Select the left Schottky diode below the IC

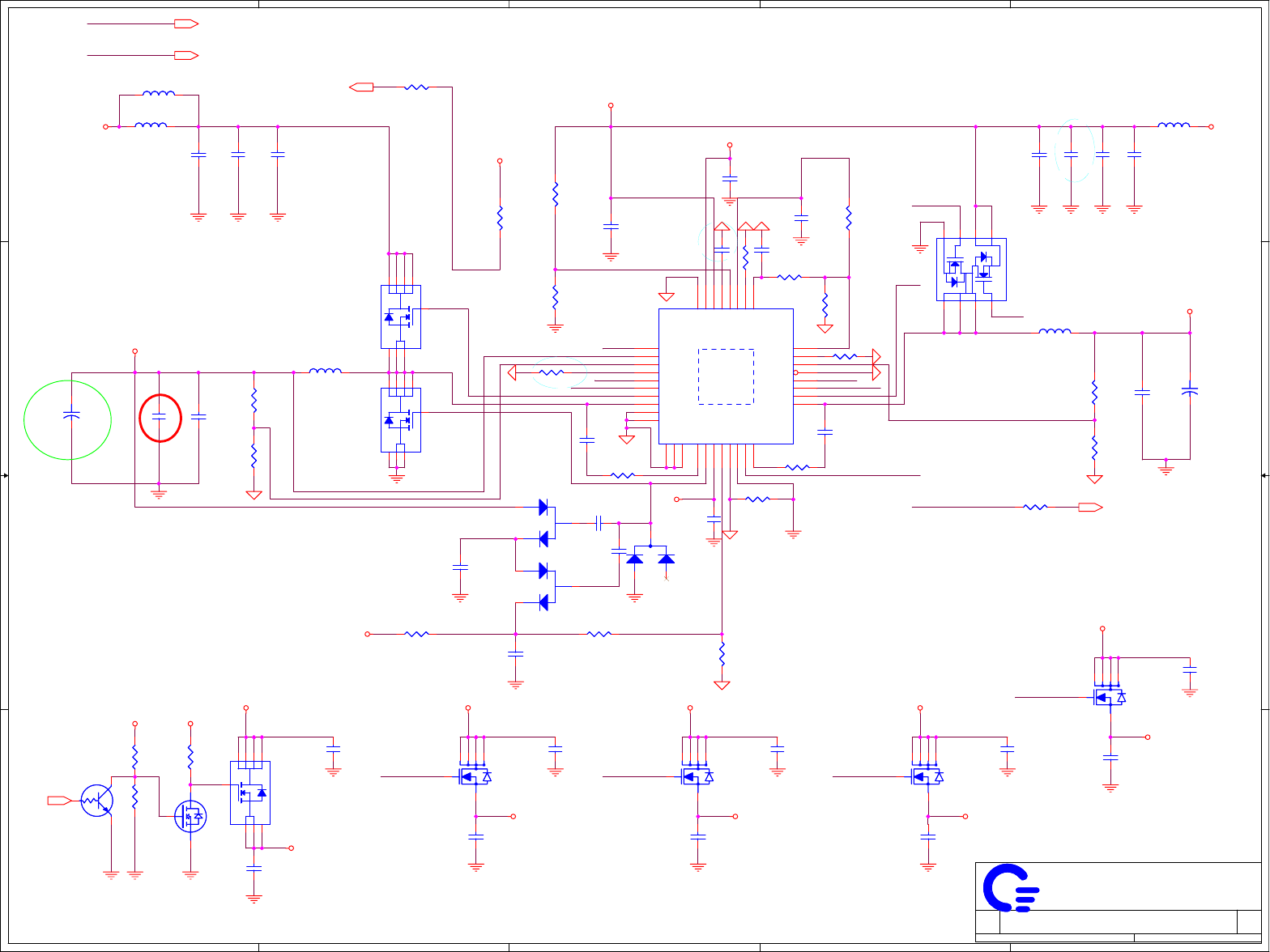[x=635, y=559]
